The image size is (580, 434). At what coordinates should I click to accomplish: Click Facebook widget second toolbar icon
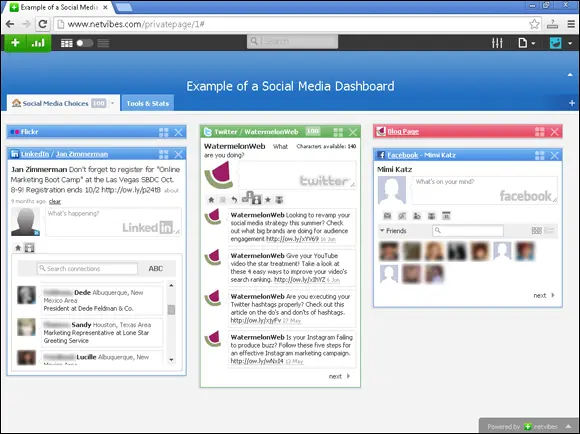point(402,216)
